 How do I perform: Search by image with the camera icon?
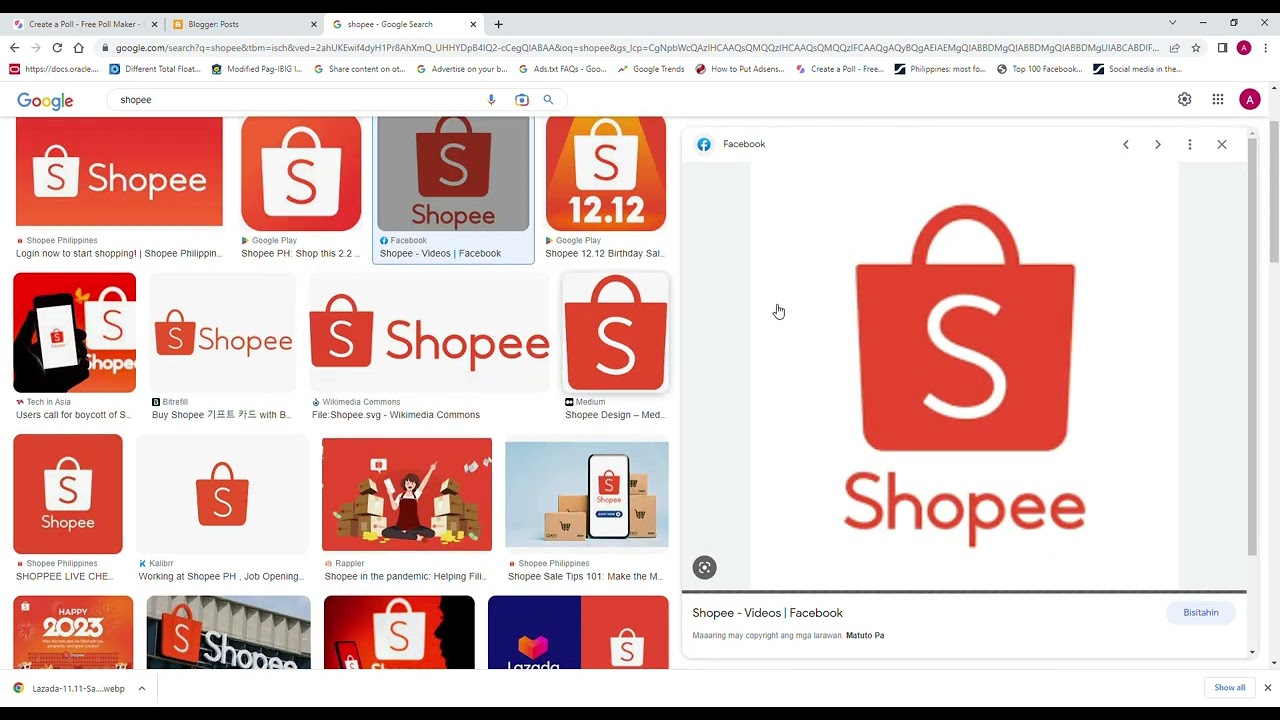click(521, 100)
